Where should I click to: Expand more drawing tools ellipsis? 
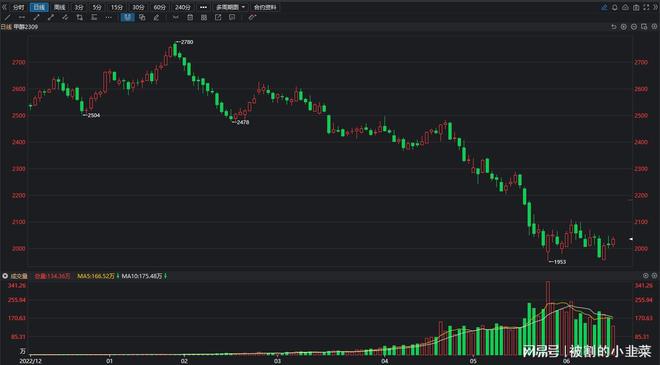(x=109, y=18)
